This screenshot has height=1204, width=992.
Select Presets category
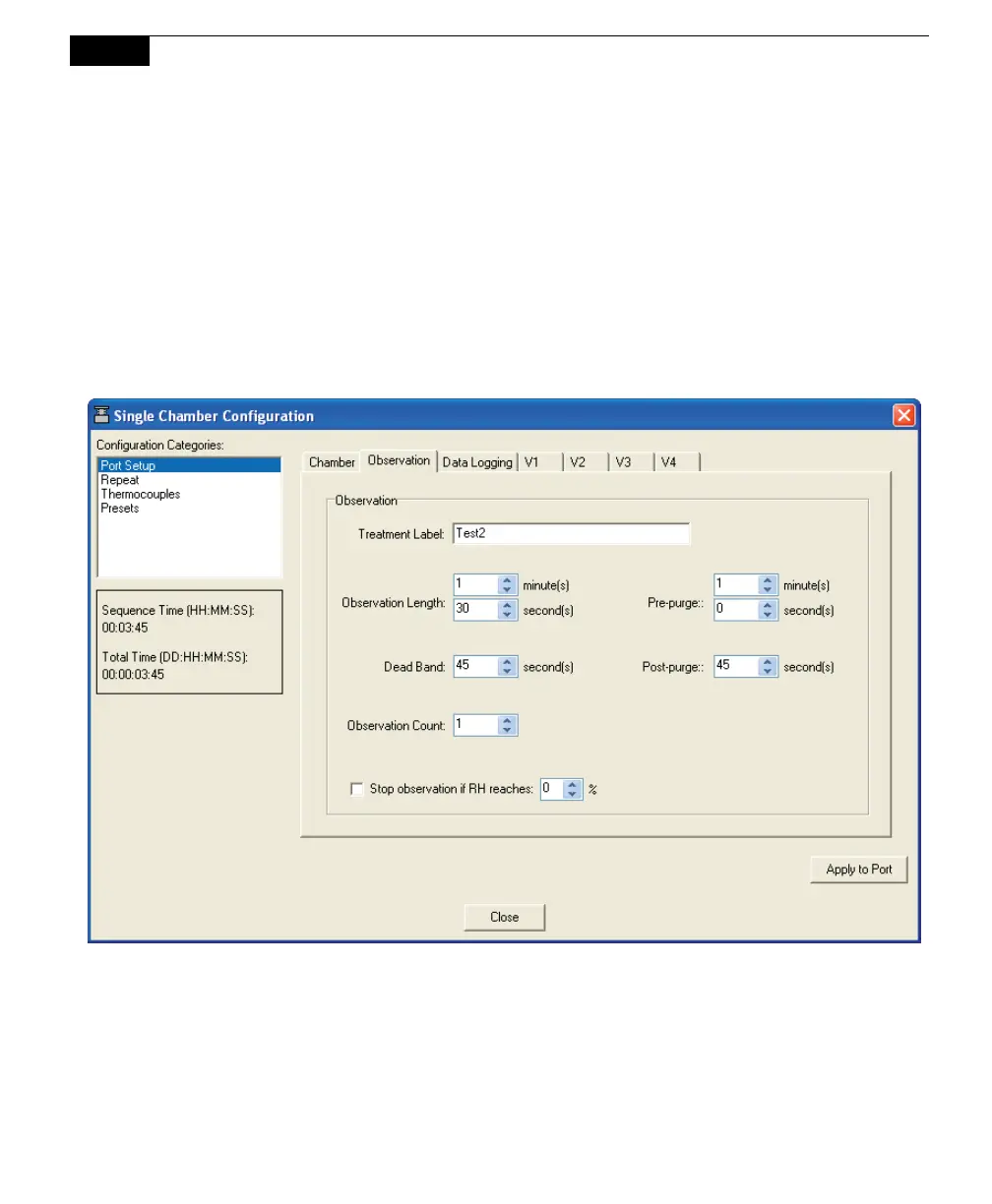click(x=188, y=509)
